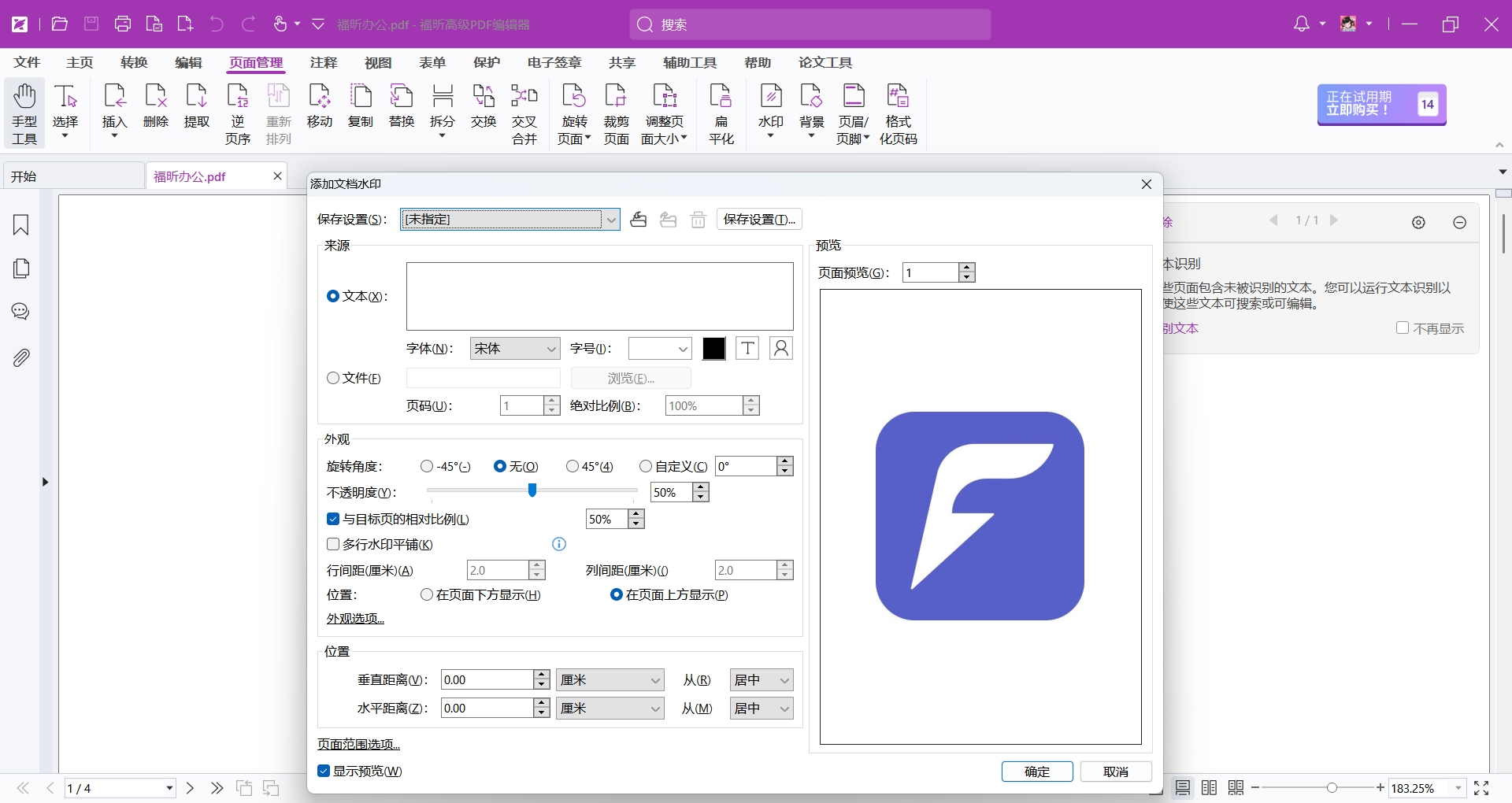This screenshot has width=1512, height=803.
Task: Switch to the 转换 ribbon tab
Action: click(135, 62)
